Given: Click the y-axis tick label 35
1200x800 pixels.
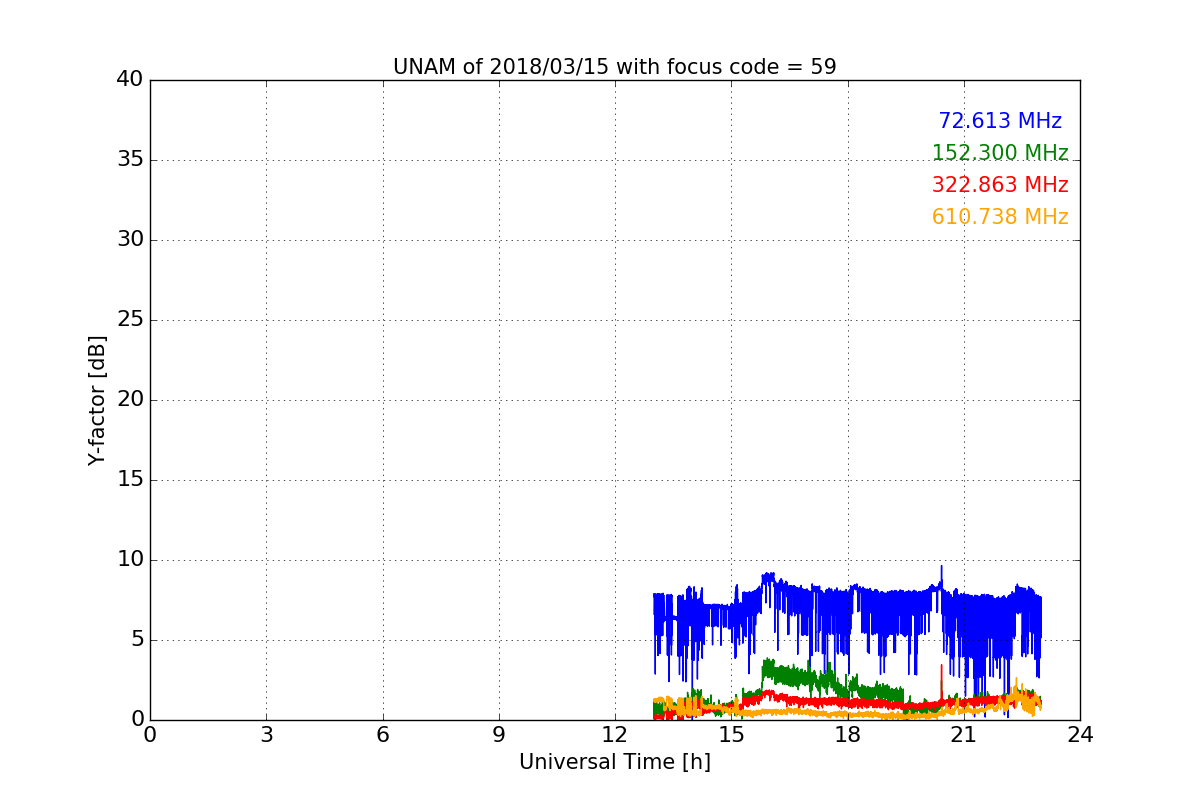Looking at the screenshot, I should pyautogui.click(x=130, y=160).
